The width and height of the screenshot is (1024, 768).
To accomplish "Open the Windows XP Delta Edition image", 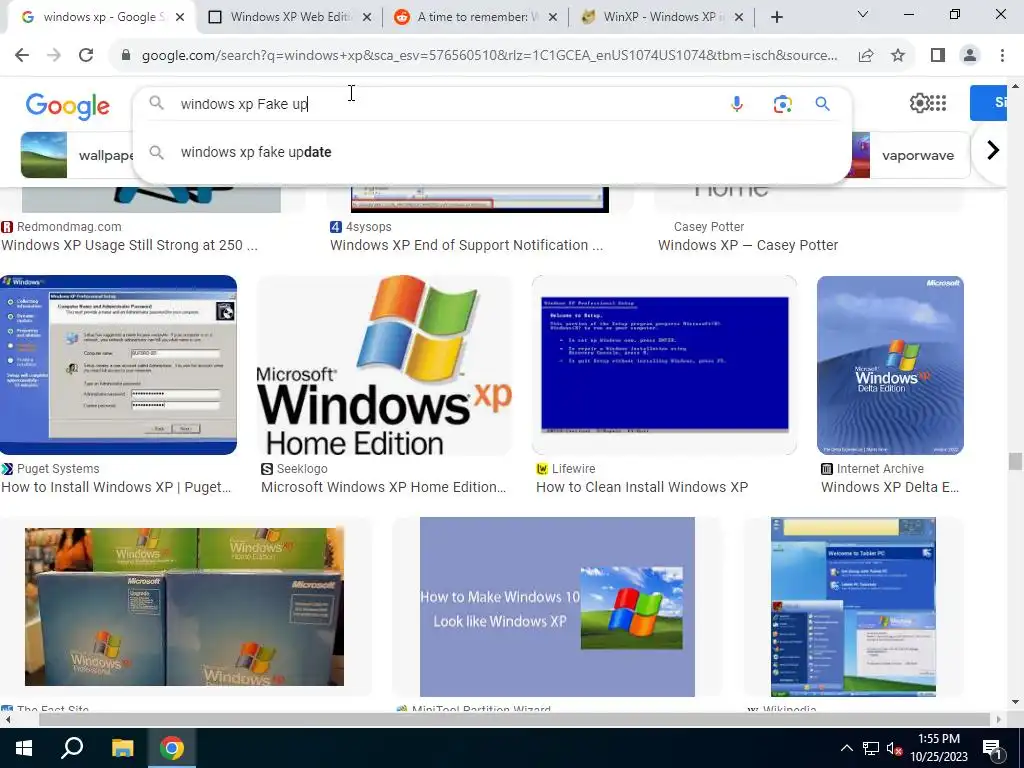I will pyautogui.click(x=890, y=365).
